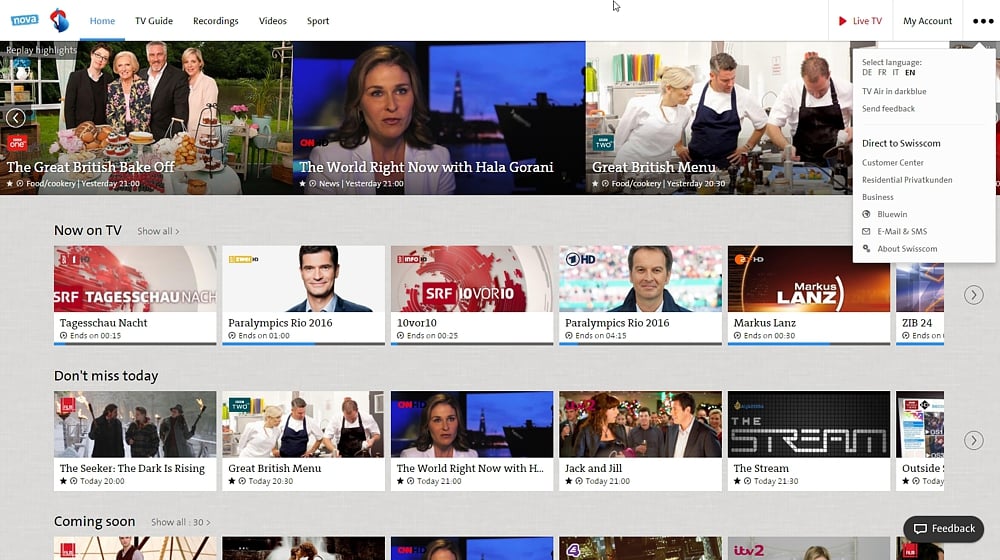The width and height of the screenshot is (1000, 560).
Task: Click the nova logo badge
Action: 25,20
